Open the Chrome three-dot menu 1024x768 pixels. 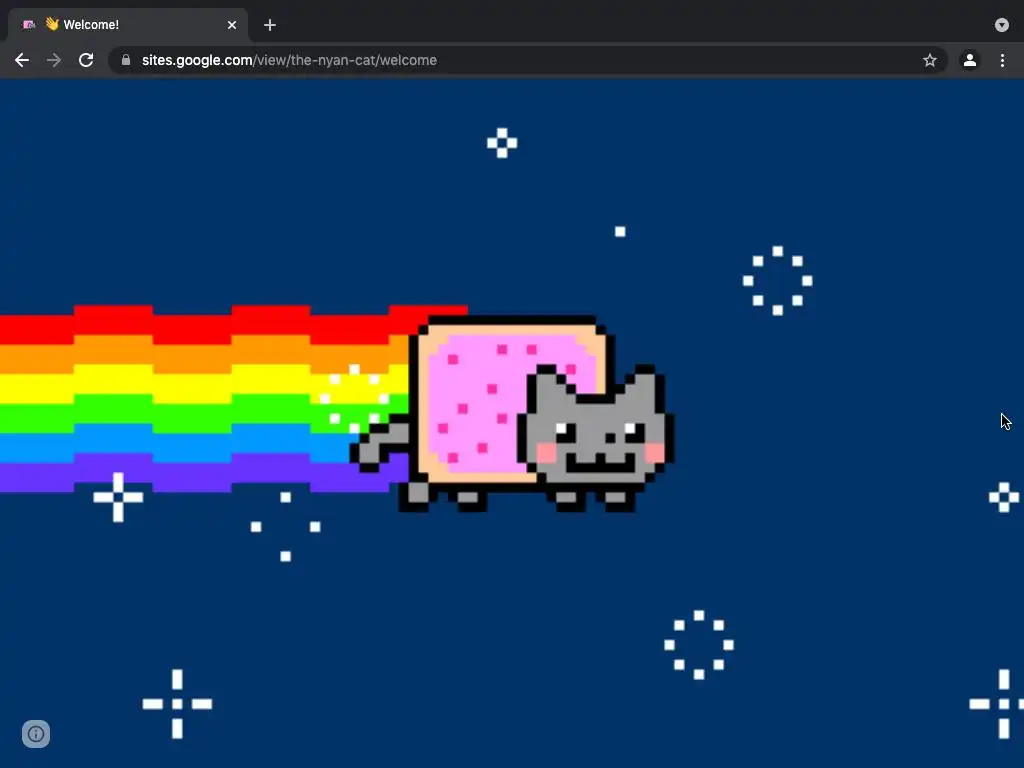[1002, 60]
